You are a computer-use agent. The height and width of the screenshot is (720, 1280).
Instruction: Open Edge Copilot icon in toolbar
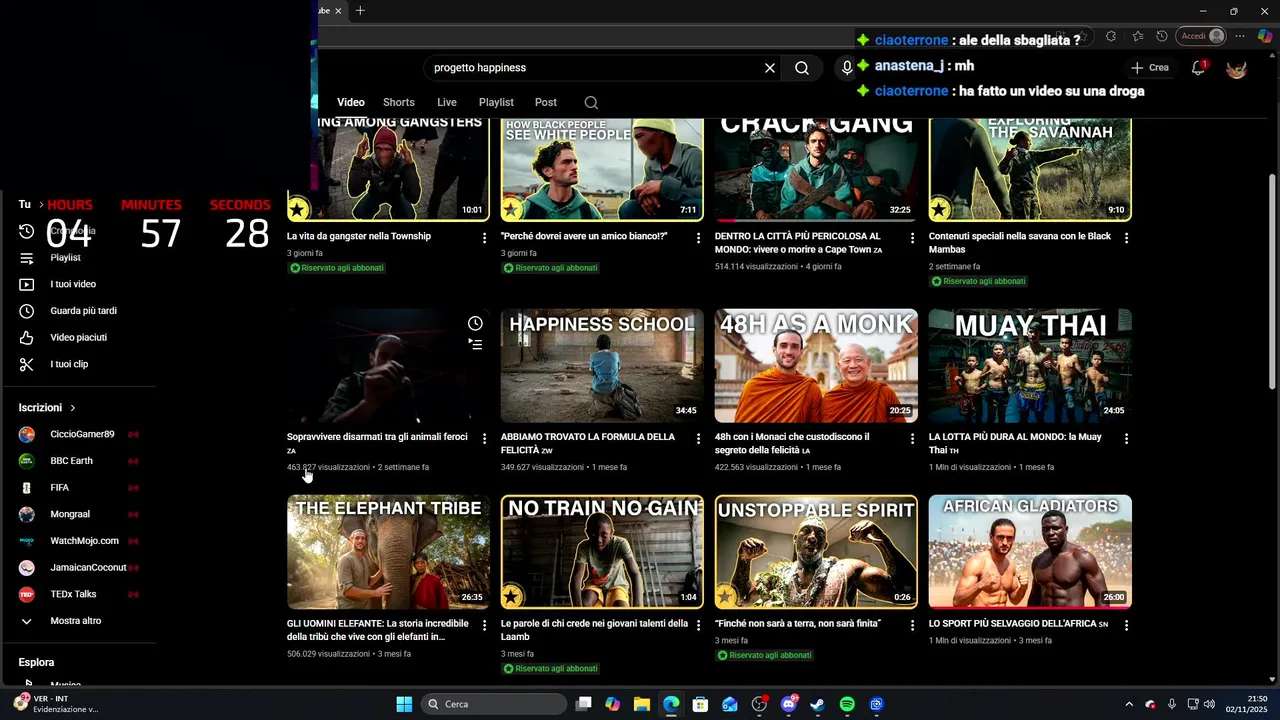point(1265,36)
